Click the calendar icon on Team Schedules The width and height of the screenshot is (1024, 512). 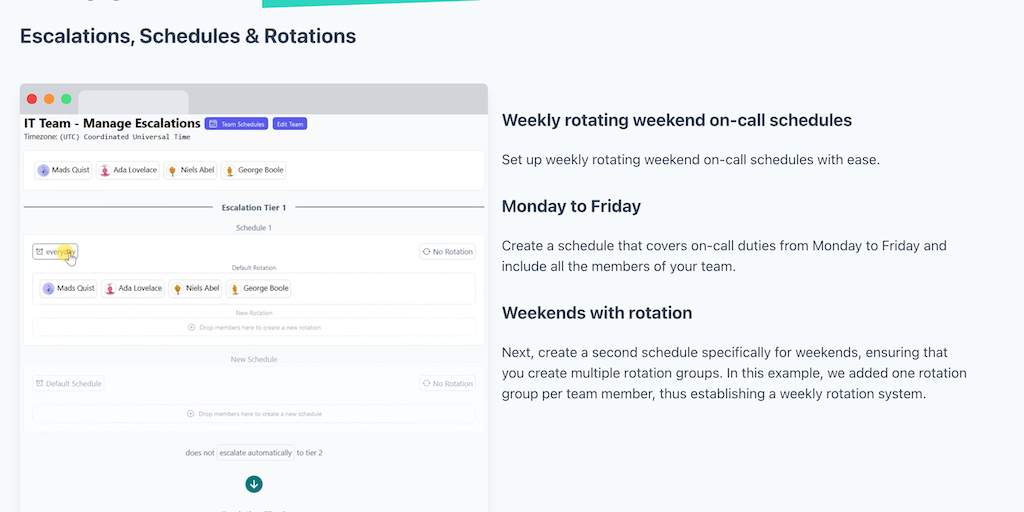(213, 124)
